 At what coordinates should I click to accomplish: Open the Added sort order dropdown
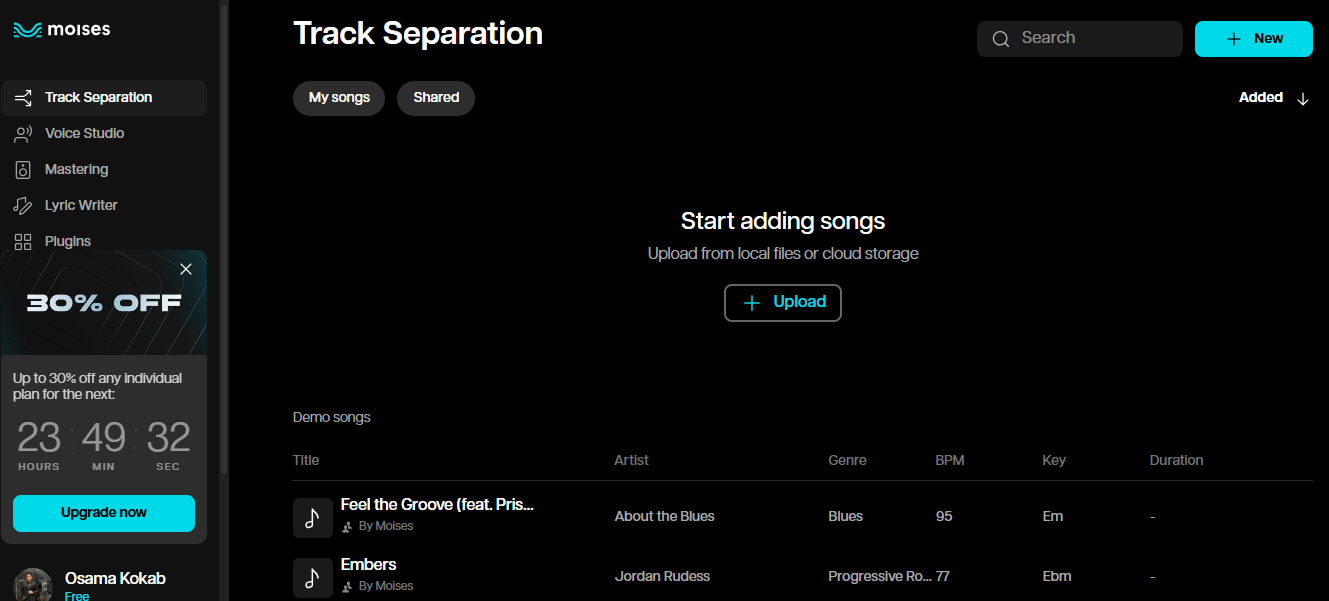(1259, 97)
